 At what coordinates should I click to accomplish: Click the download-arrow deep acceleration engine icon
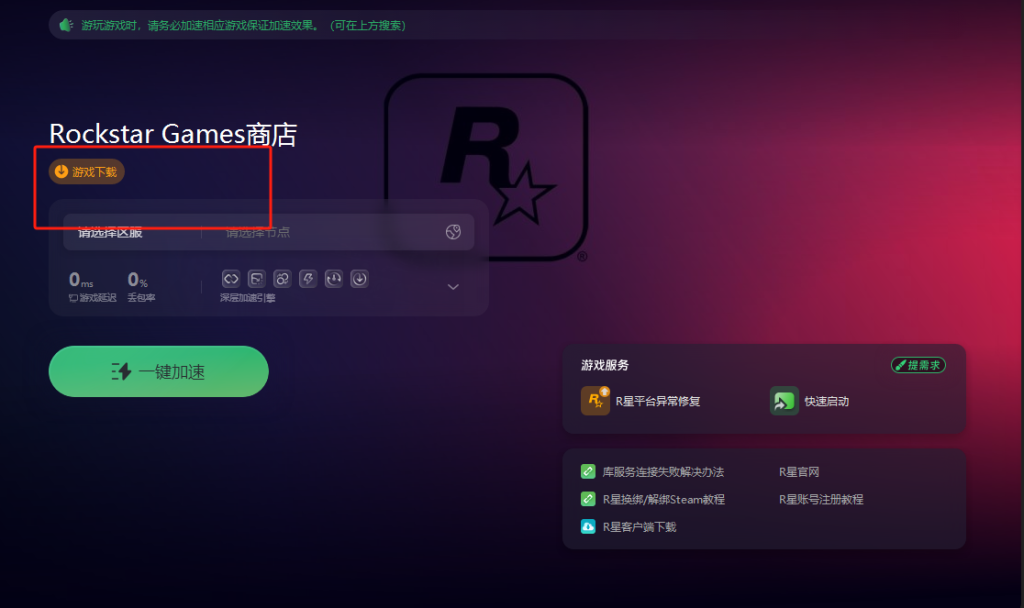pos(359,279)
